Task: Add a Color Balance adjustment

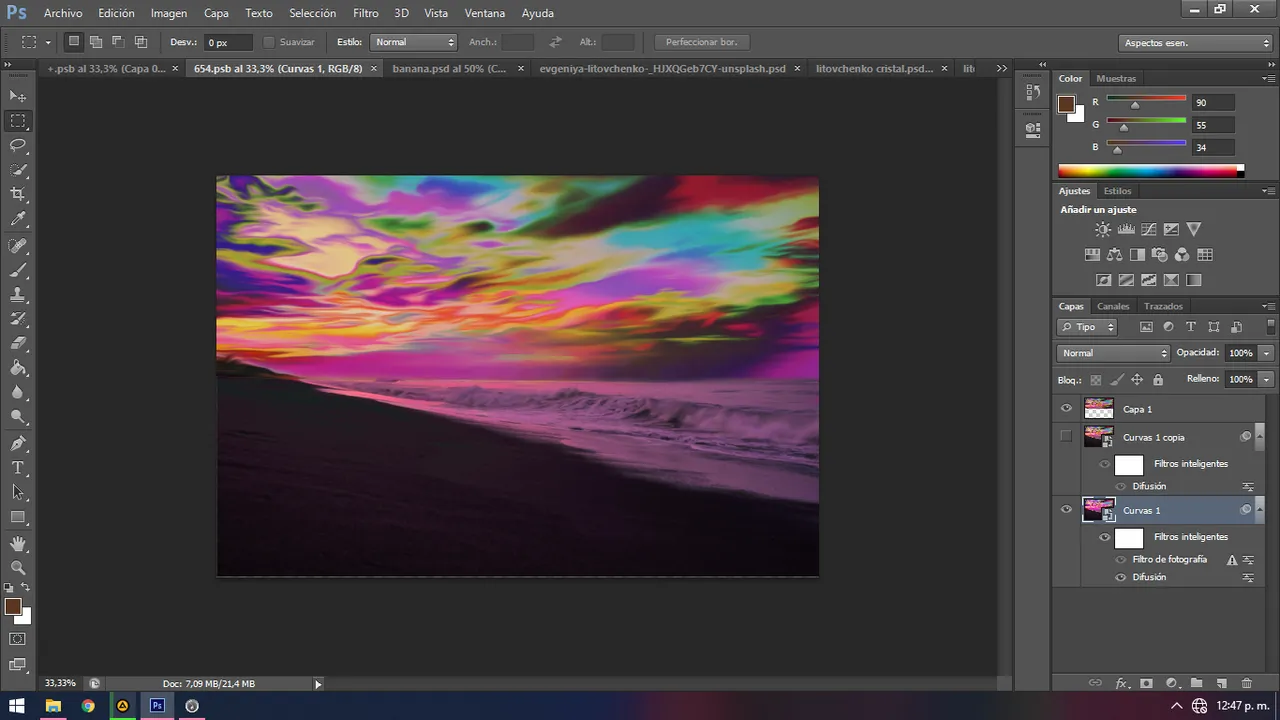Action: click(x=1115, y=255)
